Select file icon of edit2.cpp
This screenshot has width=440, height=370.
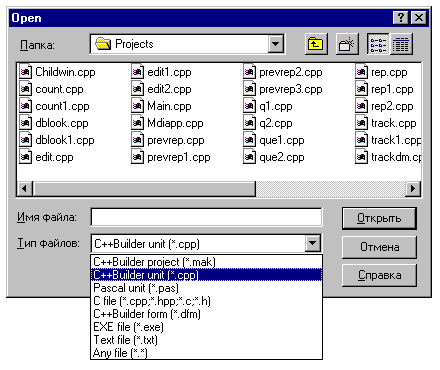[138, 89]
